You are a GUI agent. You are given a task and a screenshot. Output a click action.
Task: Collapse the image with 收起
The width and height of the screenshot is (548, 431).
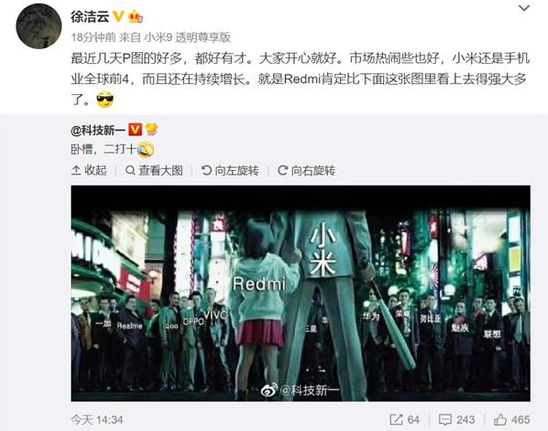(89, 171)
